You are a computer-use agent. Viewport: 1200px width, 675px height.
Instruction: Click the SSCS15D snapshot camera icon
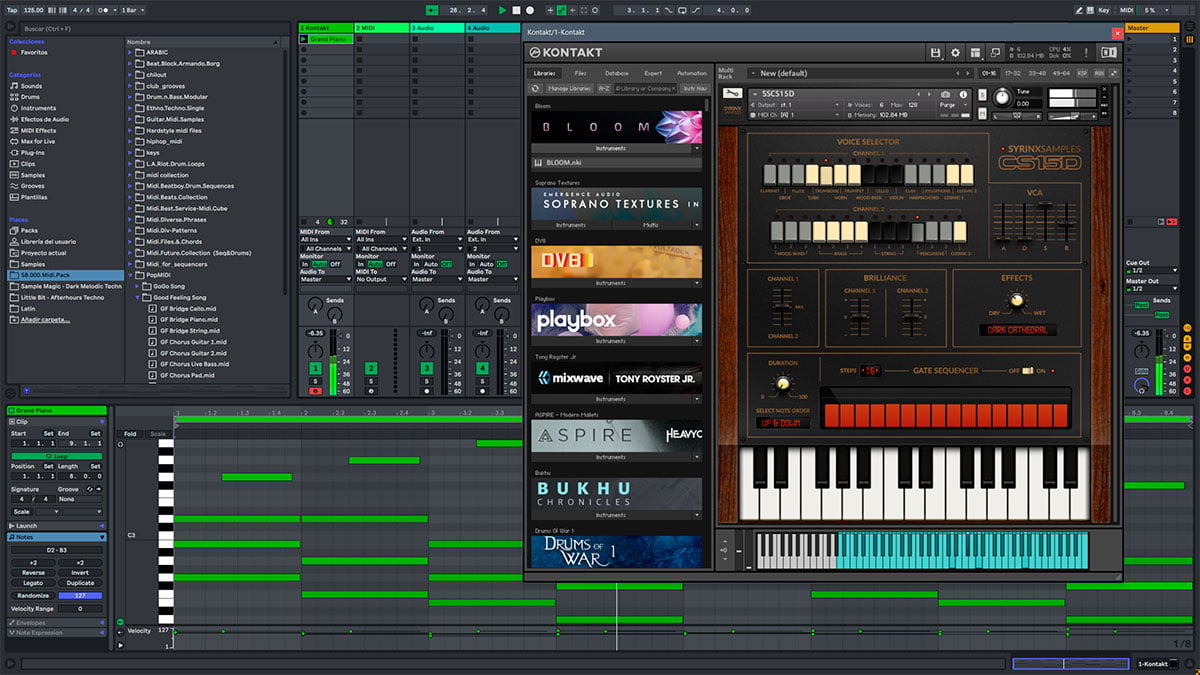(945, 94)
